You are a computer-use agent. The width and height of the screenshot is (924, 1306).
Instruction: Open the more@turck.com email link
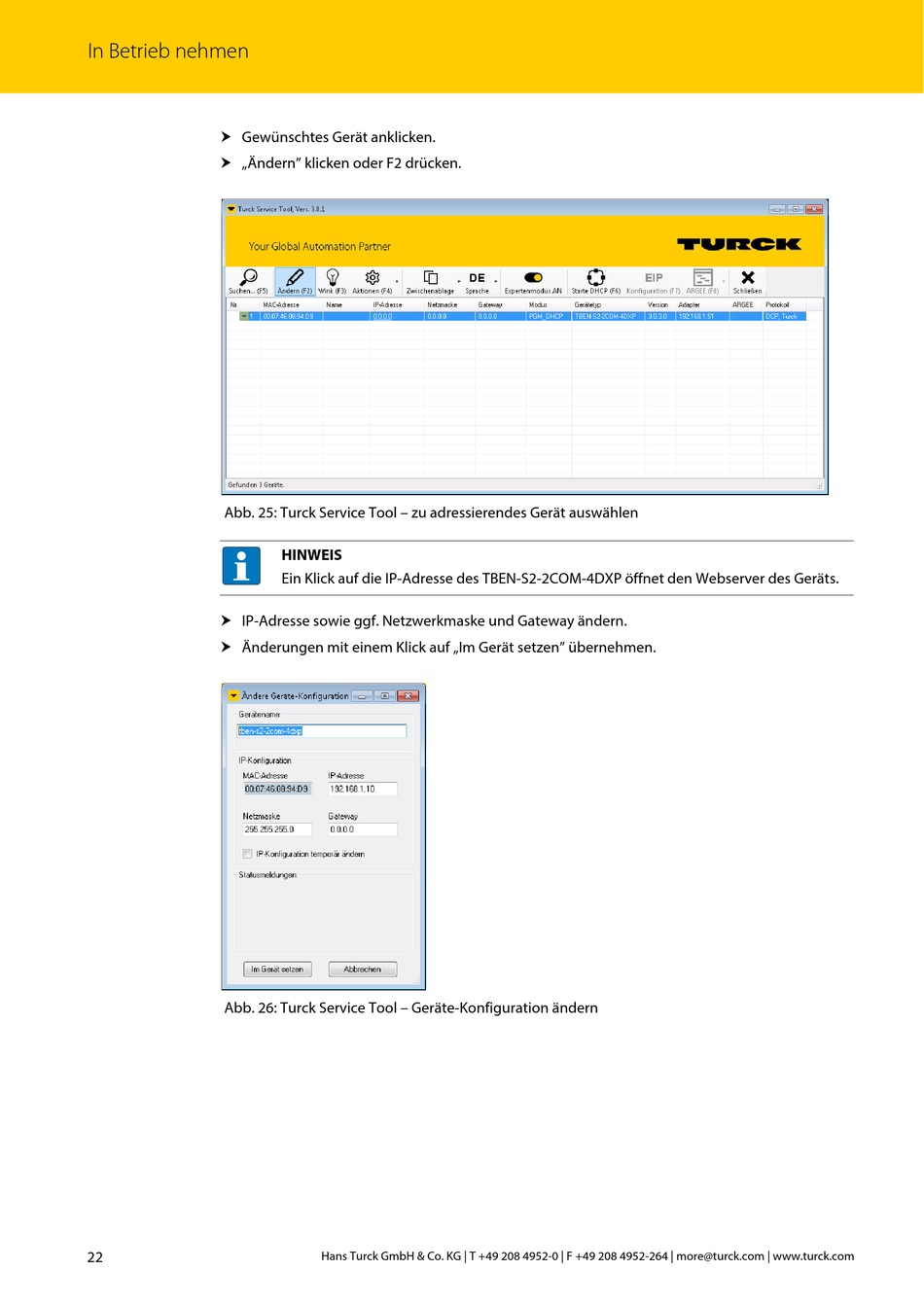pos(721,1256)
